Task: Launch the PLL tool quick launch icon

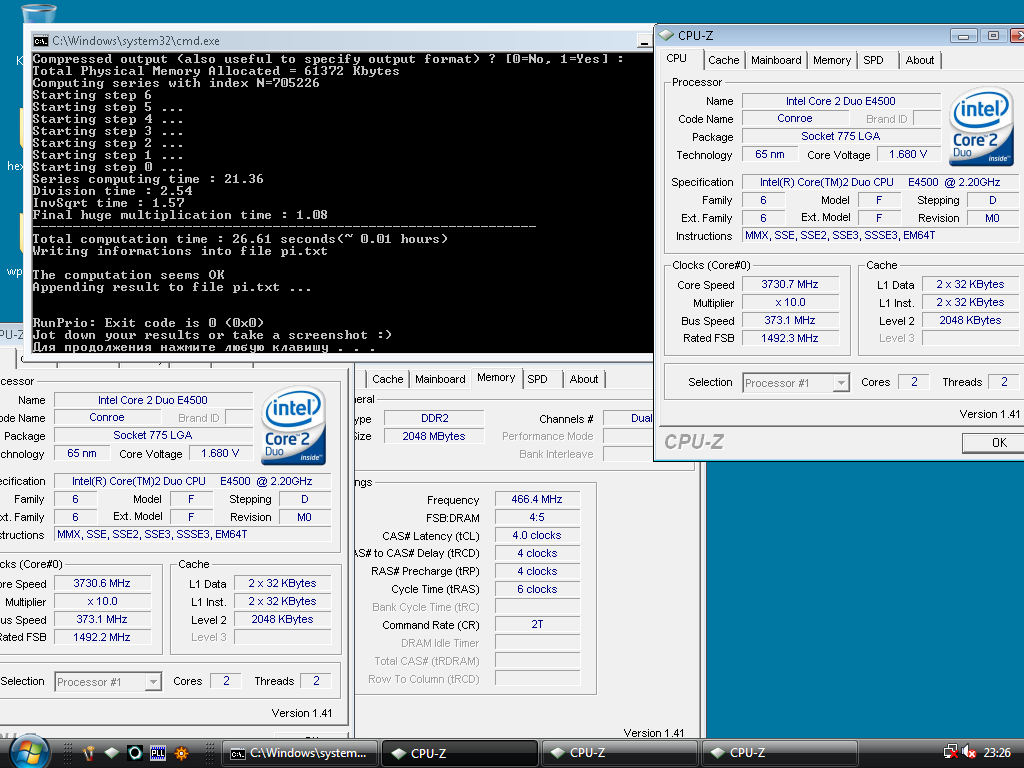Action: [158, 753]
